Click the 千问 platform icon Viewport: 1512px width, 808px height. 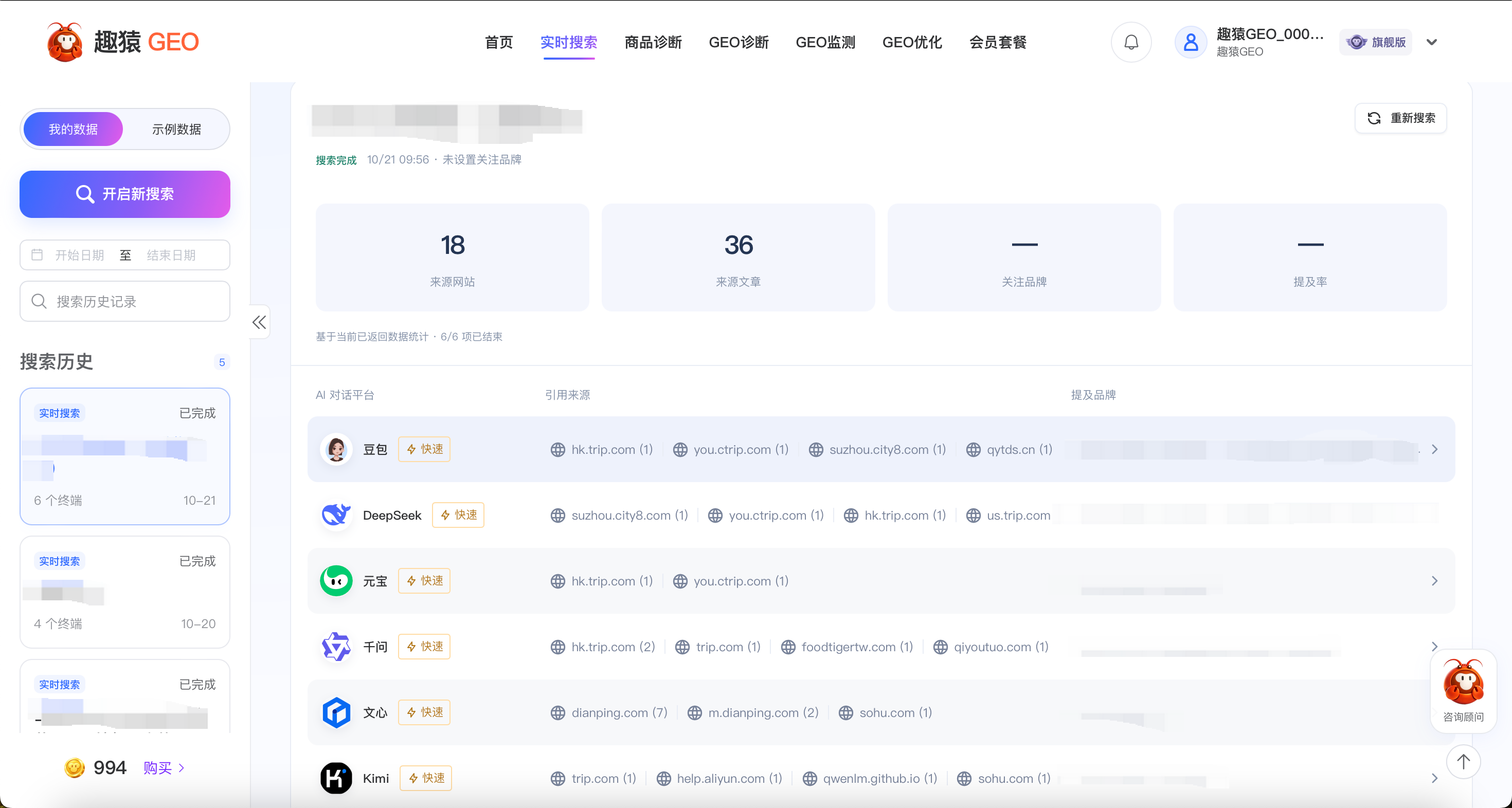click(x=336, y=647)
